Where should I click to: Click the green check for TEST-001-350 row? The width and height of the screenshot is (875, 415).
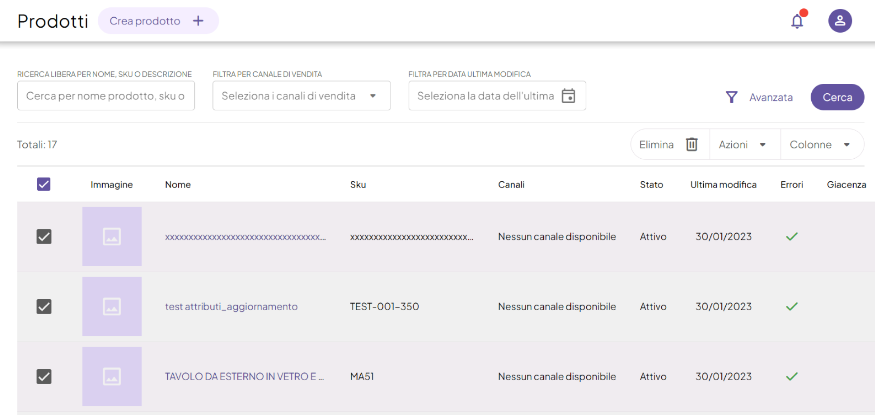791,307
